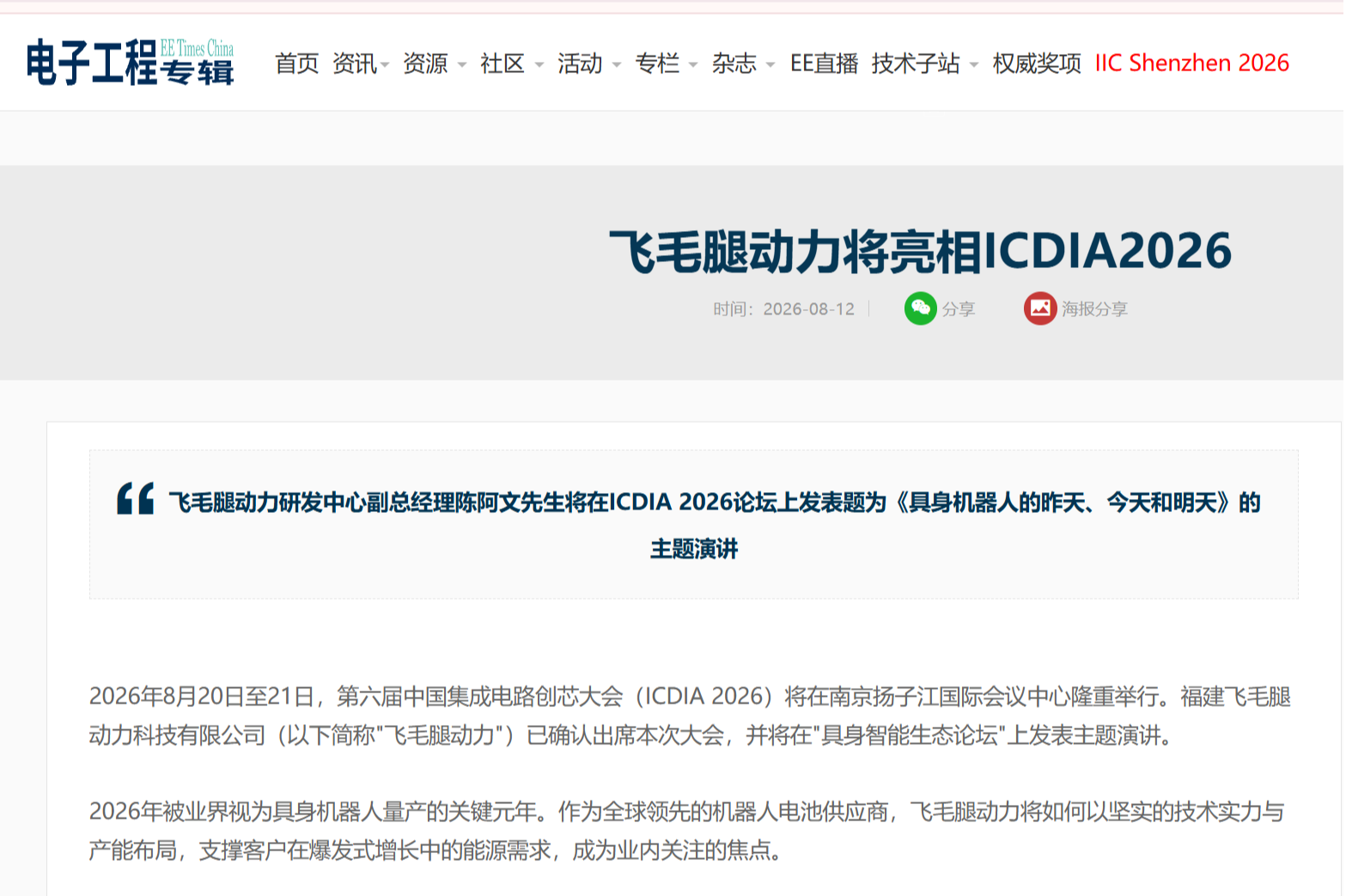Expand the dropdown arrow beside 技术子站

point(974,64)
